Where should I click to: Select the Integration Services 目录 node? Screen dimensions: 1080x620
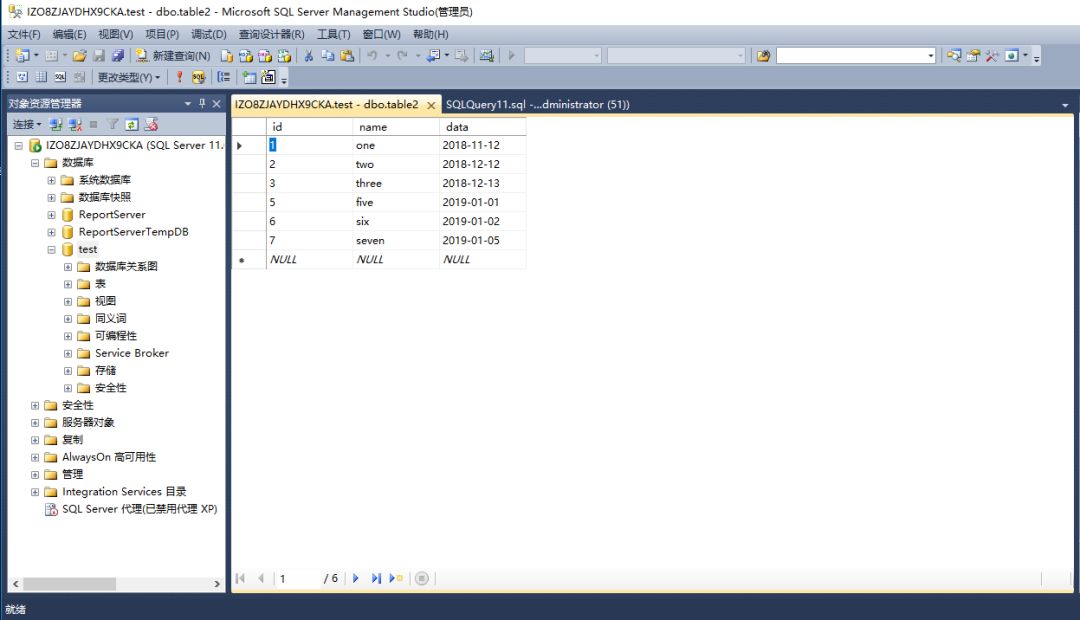(124, 492)
